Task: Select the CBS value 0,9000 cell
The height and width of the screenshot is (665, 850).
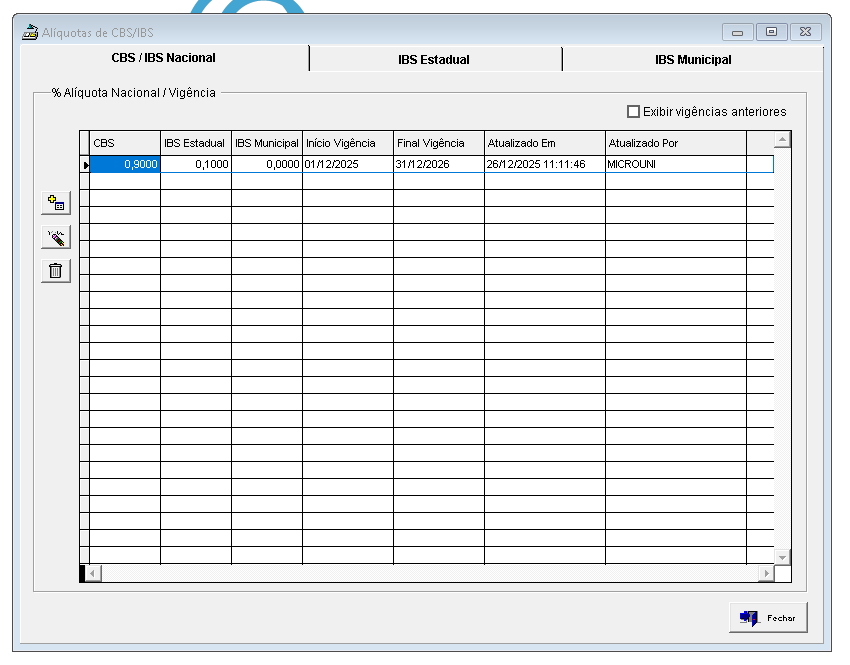Action: [x=125, y=165]
